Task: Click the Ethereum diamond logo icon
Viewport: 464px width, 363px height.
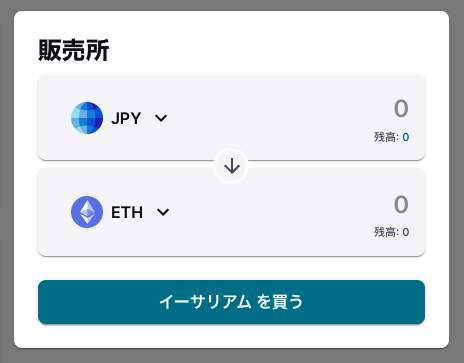Action: point(87,212)
